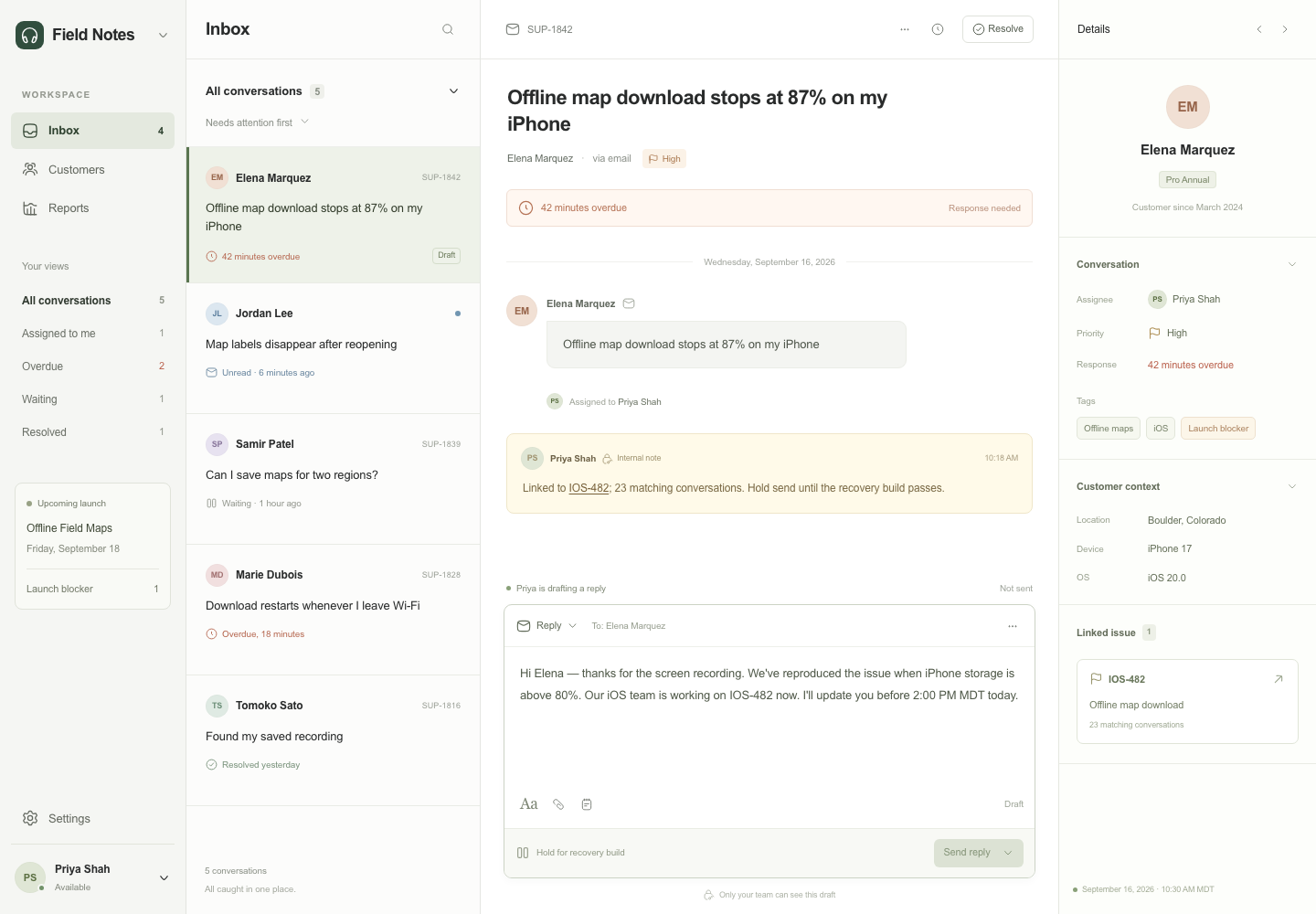
Task: Click the pause icon beside Hold for recovery build
Action: (x=523, y=853)
